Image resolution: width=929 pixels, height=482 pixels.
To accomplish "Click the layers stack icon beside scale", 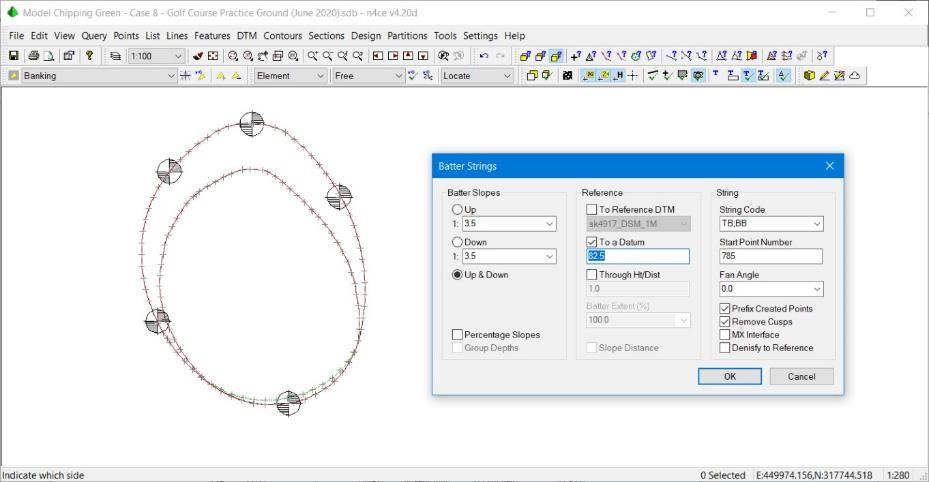I will pos(116,56).
